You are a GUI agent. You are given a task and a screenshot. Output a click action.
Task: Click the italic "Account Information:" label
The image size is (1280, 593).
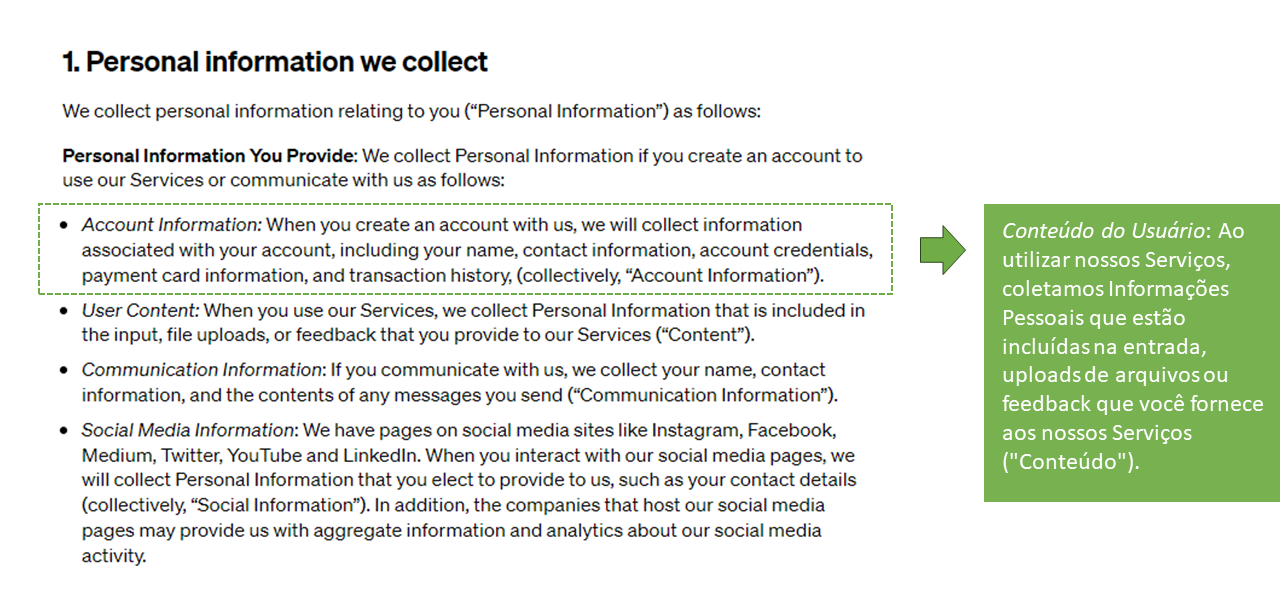tap(171, 225)
